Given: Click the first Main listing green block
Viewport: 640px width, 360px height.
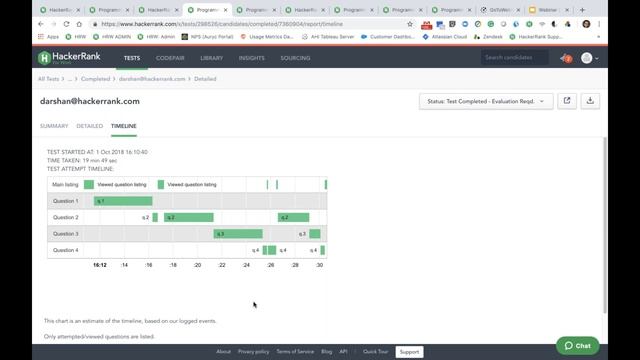Looking at the screenshot, I should tap(89, 184).
